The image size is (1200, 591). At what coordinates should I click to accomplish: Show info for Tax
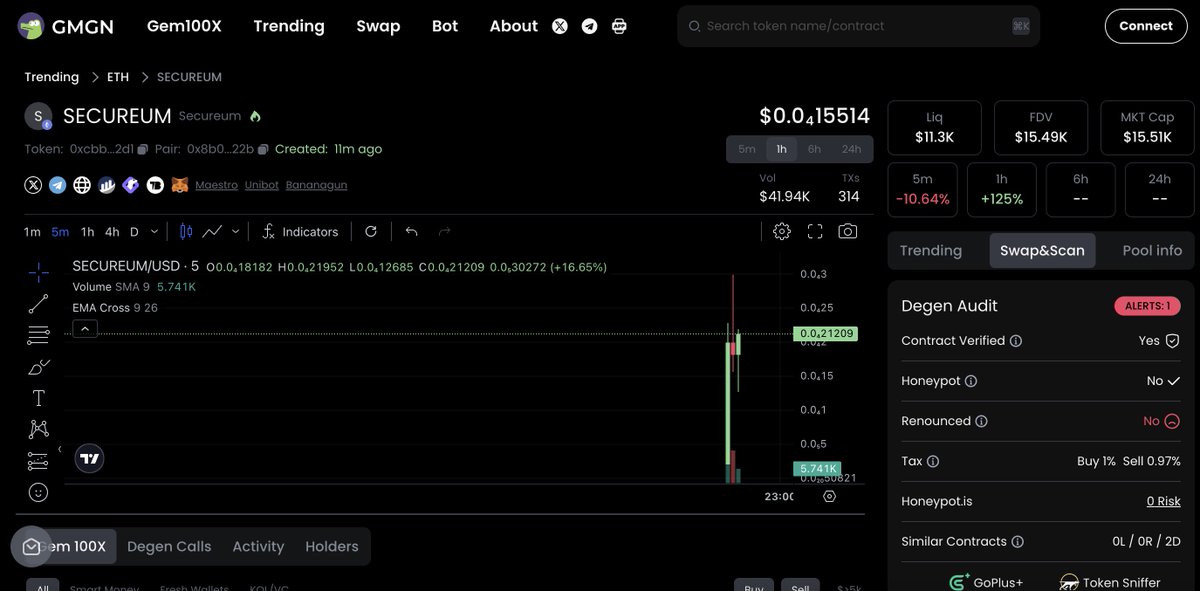(933, 461)
